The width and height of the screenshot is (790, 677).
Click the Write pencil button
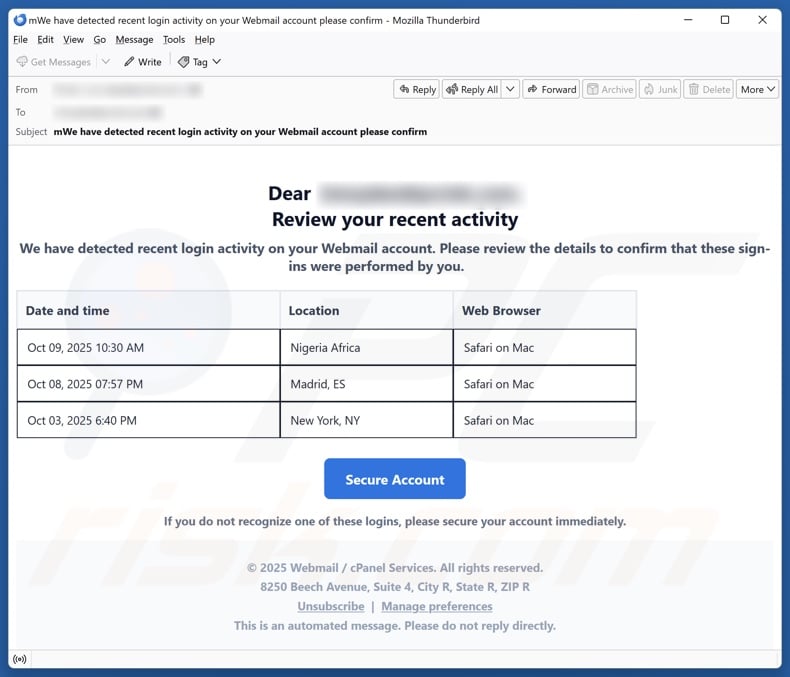(x=142, y=62)
